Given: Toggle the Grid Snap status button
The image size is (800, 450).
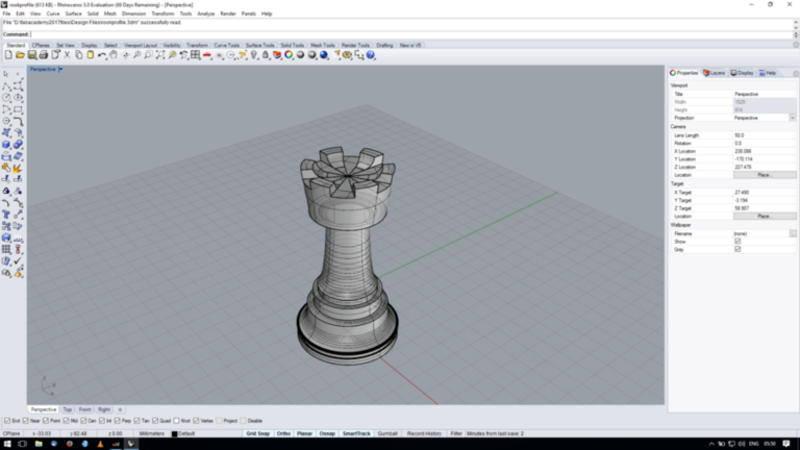Looking at the screenshot, I should (x=258, y=434).
